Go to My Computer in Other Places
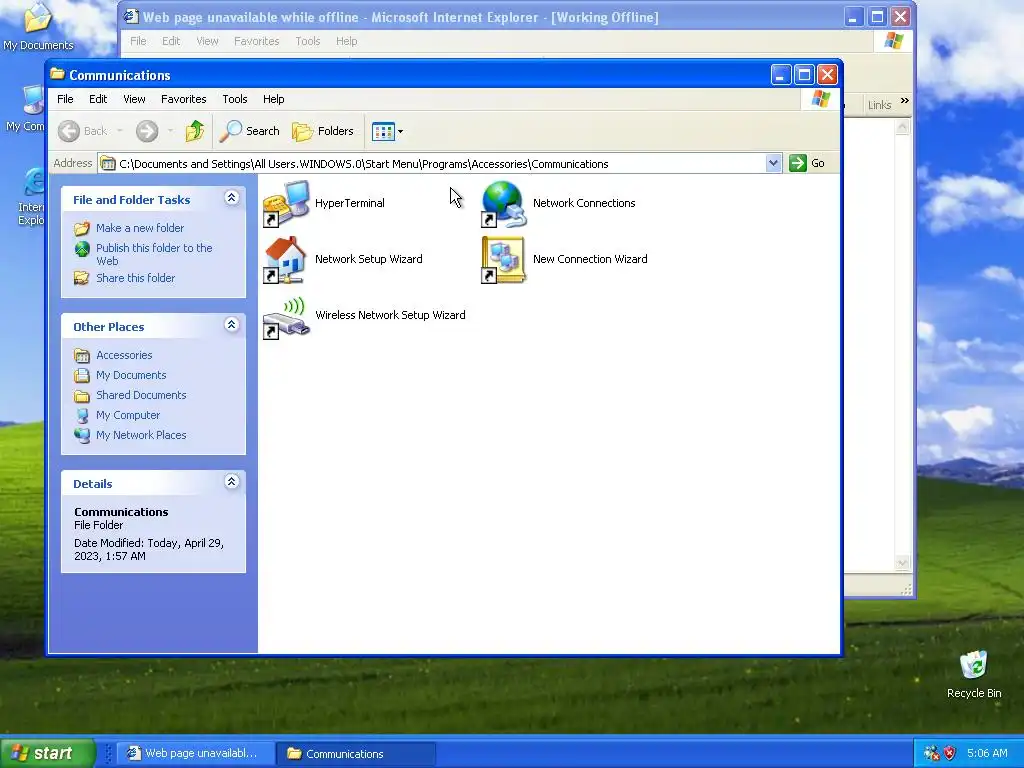The image size is (1024, 768). (x=128, y=415)
